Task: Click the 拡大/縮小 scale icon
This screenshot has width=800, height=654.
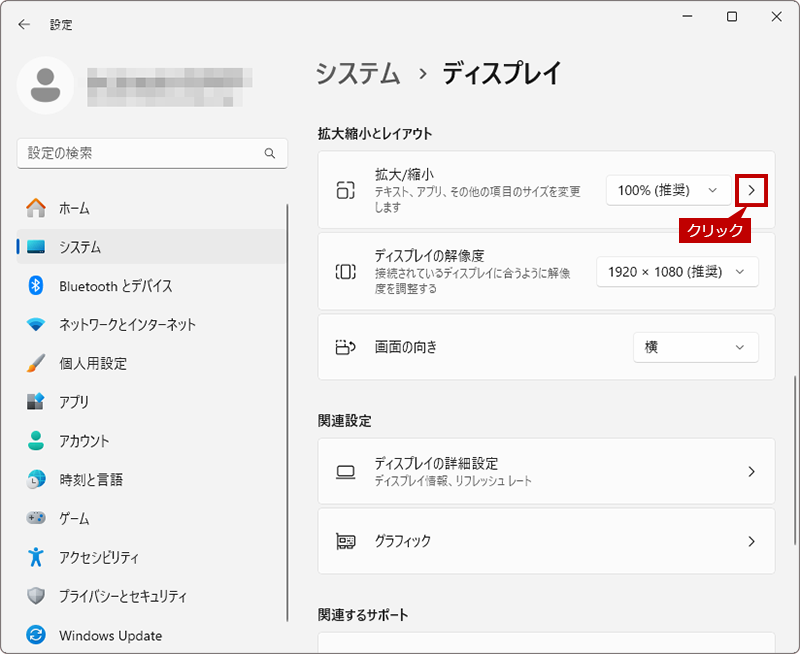Action: [345, 190]
